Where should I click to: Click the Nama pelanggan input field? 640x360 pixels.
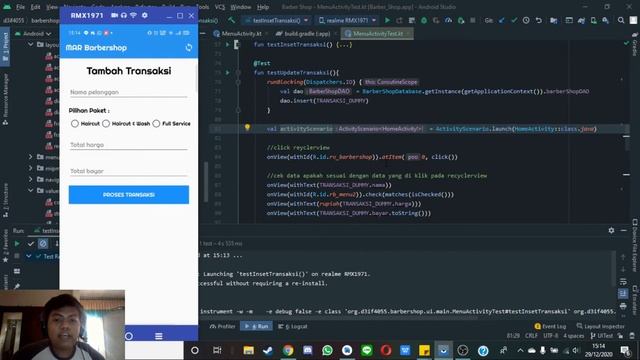click(x=129, y=92)
